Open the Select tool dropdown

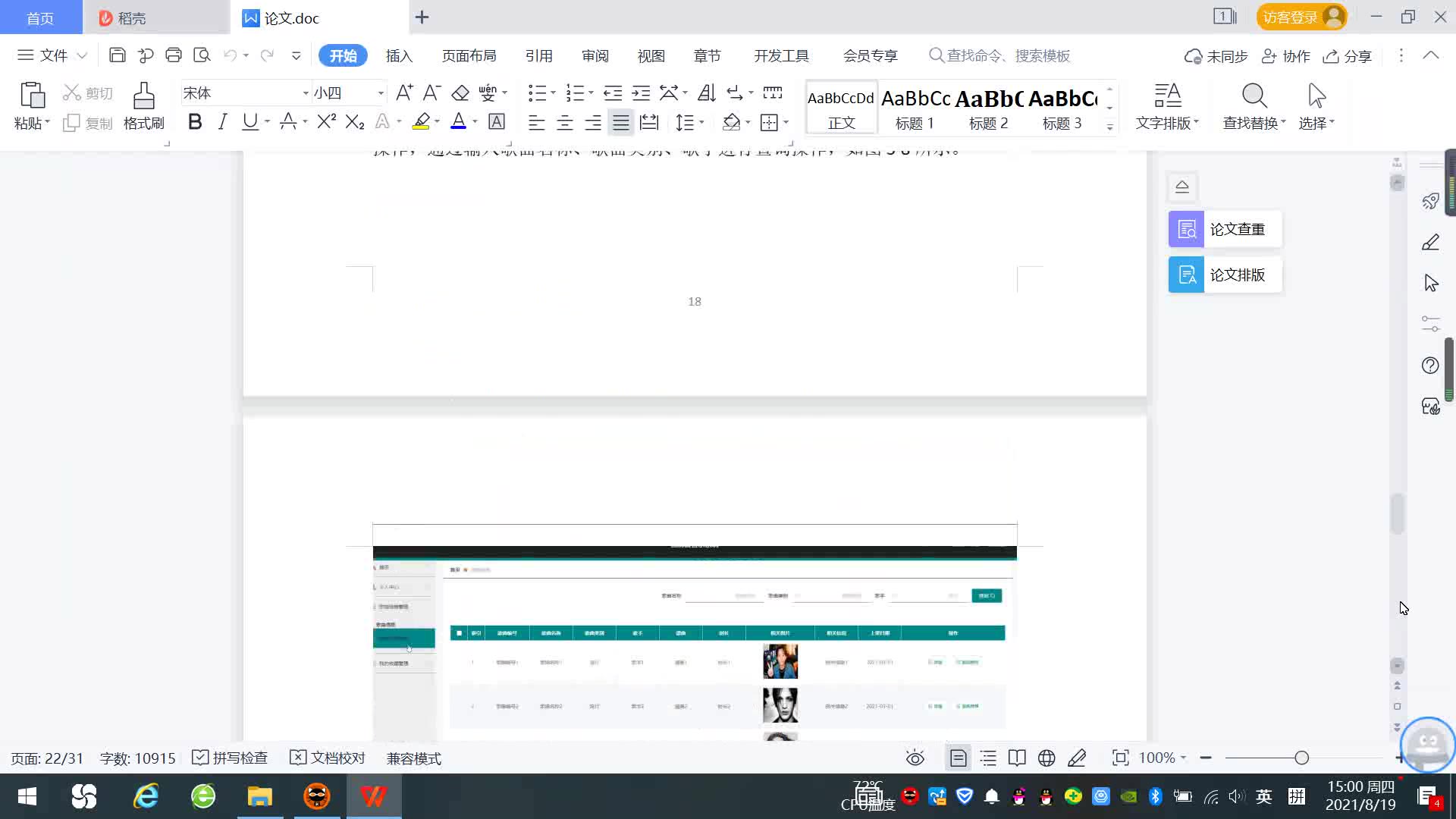tap(1316, 123)
